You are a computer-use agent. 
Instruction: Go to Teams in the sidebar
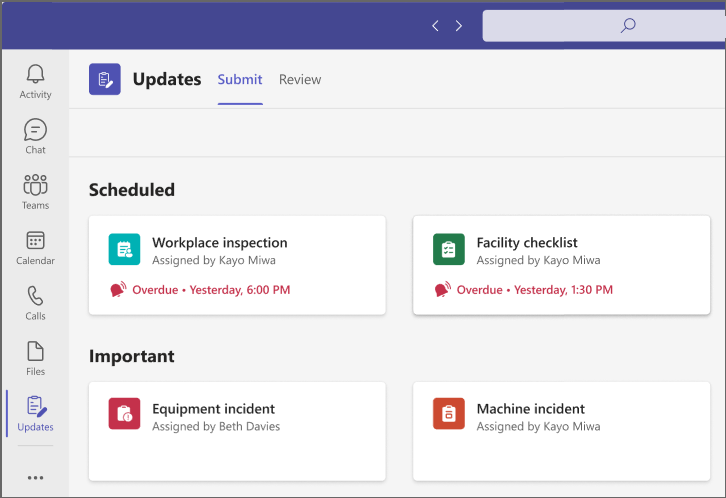(x=35, y=192)
